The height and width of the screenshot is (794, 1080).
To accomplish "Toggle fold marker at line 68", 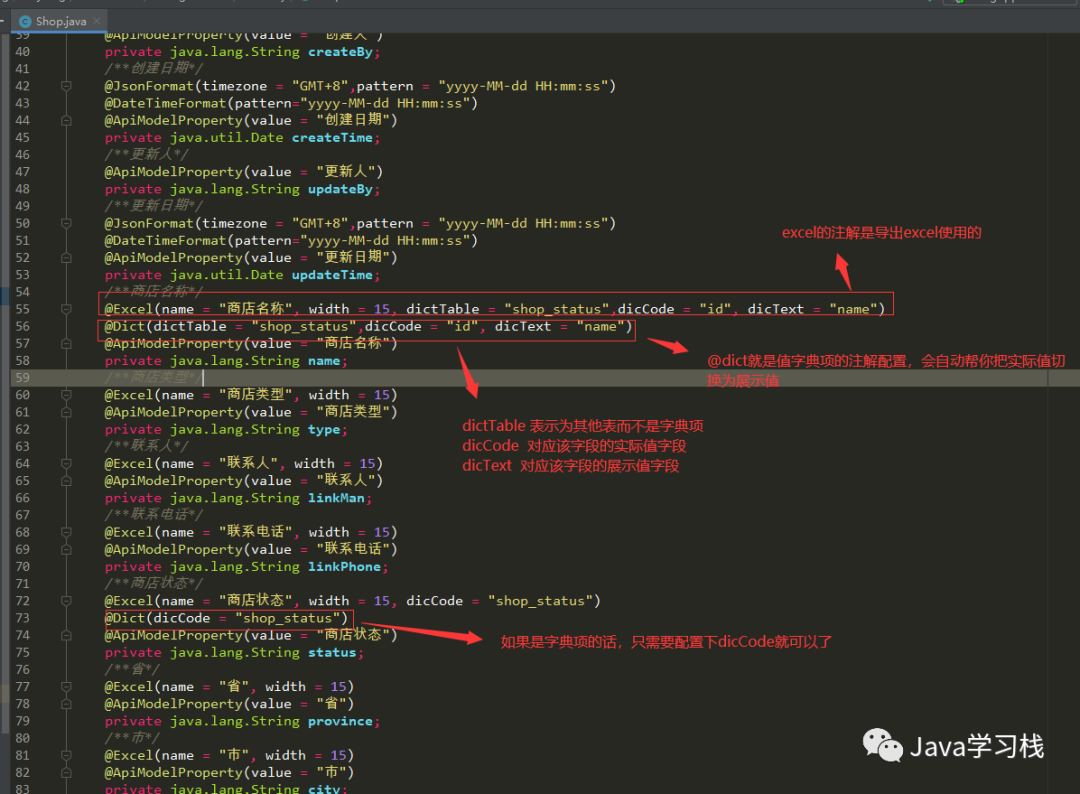I will tap(66, 532).
